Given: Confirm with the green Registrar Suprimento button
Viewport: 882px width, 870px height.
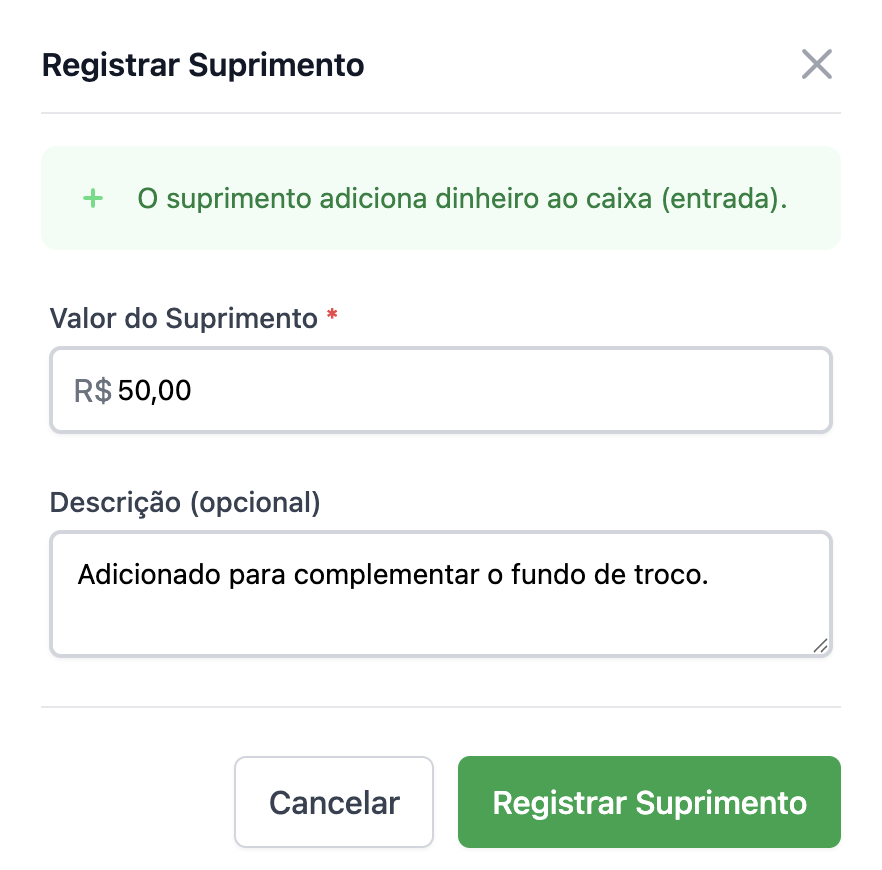Looking at the screenshot, I should (649, 803).
